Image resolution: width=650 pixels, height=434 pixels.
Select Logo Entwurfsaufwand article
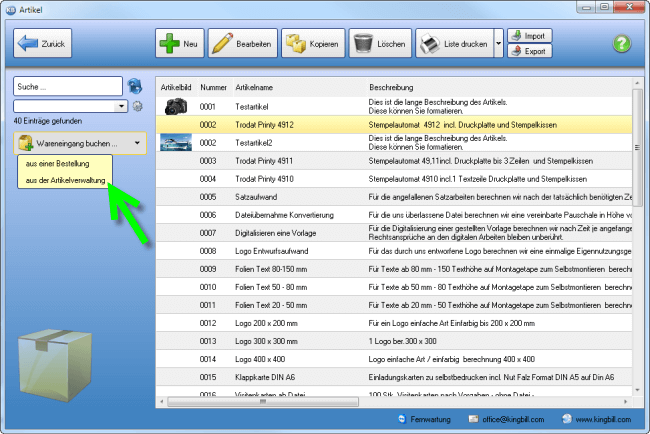point(394,251)
